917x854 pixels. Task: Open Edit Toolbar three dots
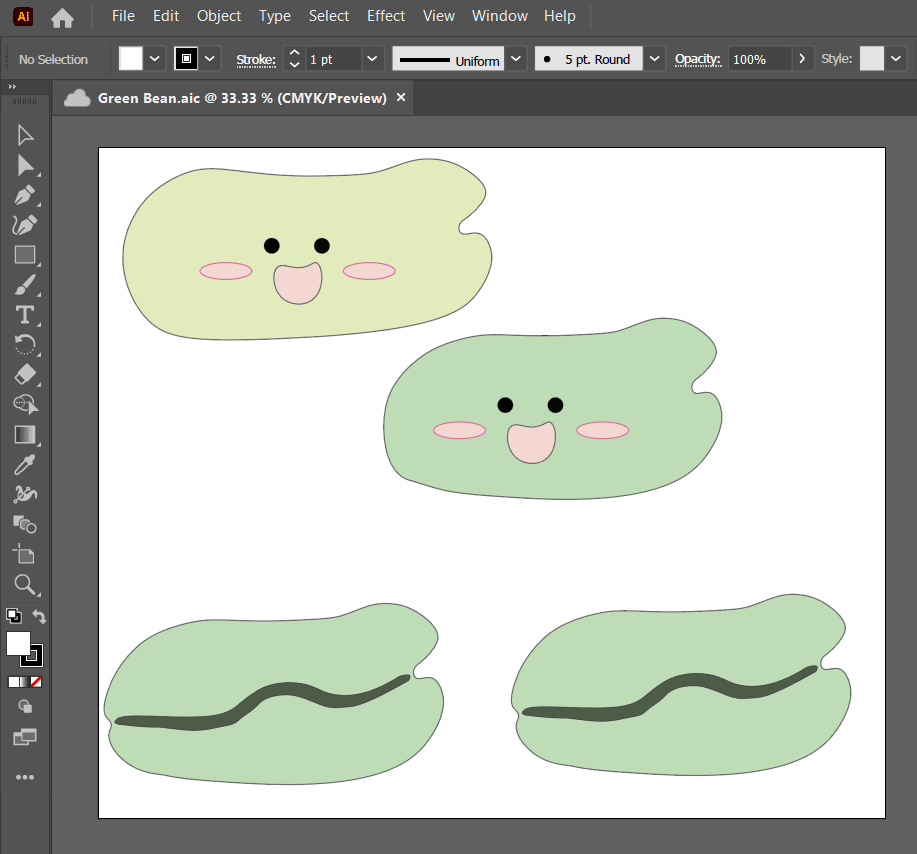[x=25, y=777]
